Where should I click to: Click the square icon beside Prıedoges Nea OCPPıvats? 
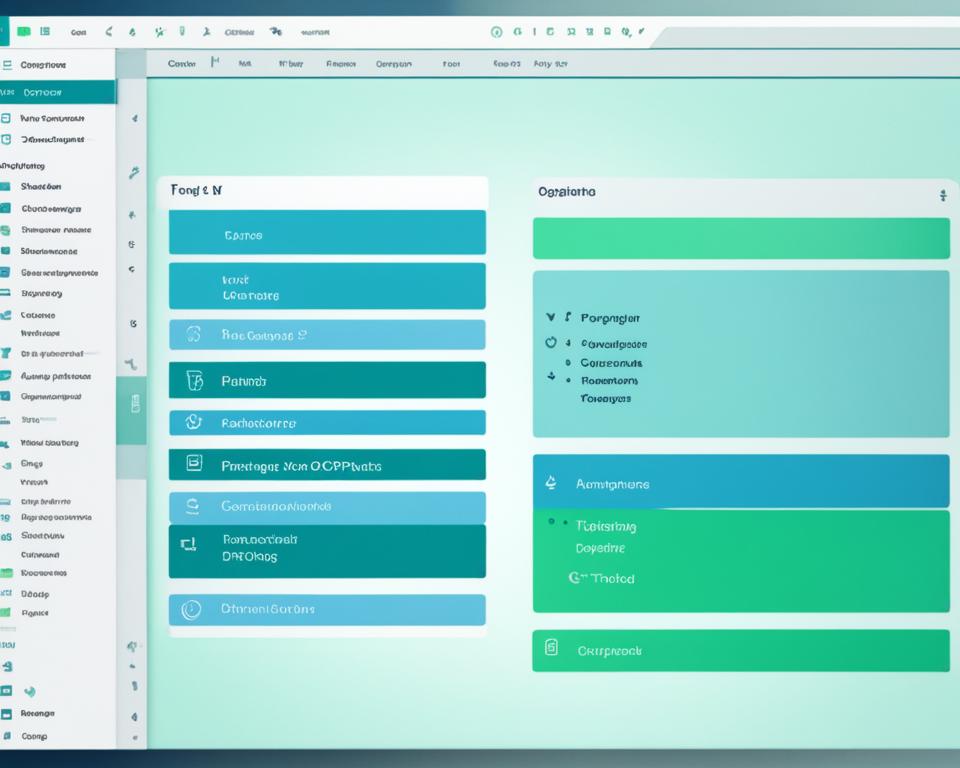(194, 463)
